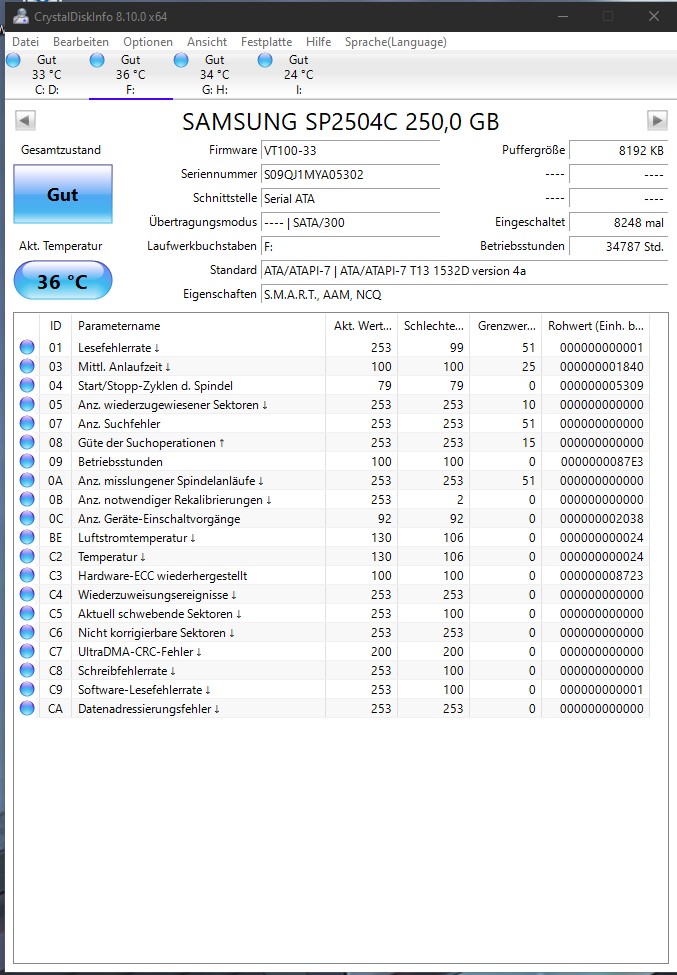Screen dimensions: 677x975
Task: Click the Firmware field VT100-33
Action: 350,150
